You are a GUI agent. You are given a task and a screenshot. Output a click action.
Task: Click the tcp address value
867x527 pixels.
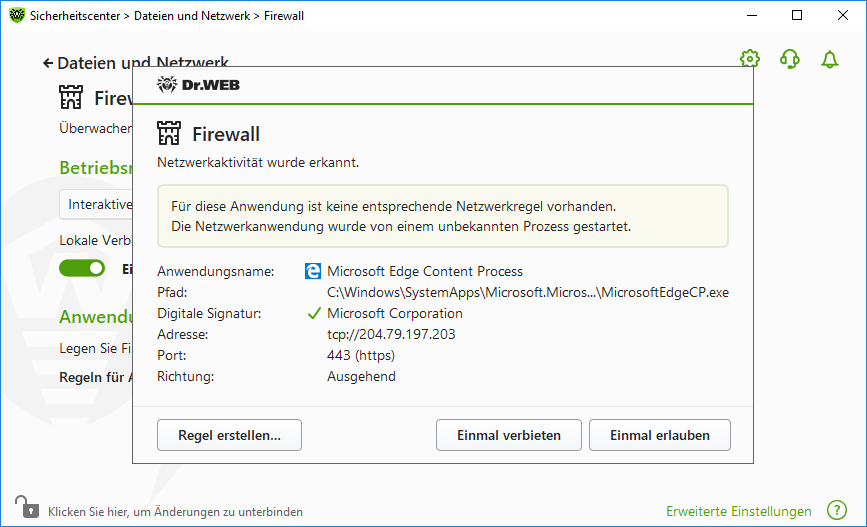[391, 334]
